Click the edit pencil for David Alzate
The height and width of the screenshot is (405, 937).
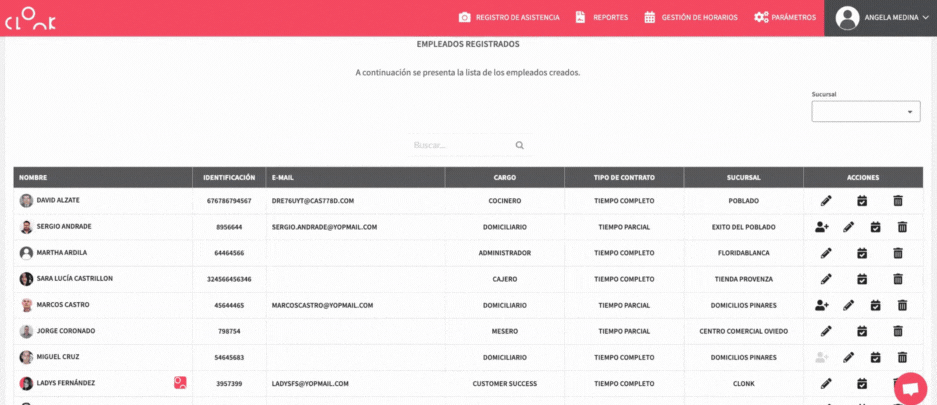pyautogui.click(x=826, y=201)
